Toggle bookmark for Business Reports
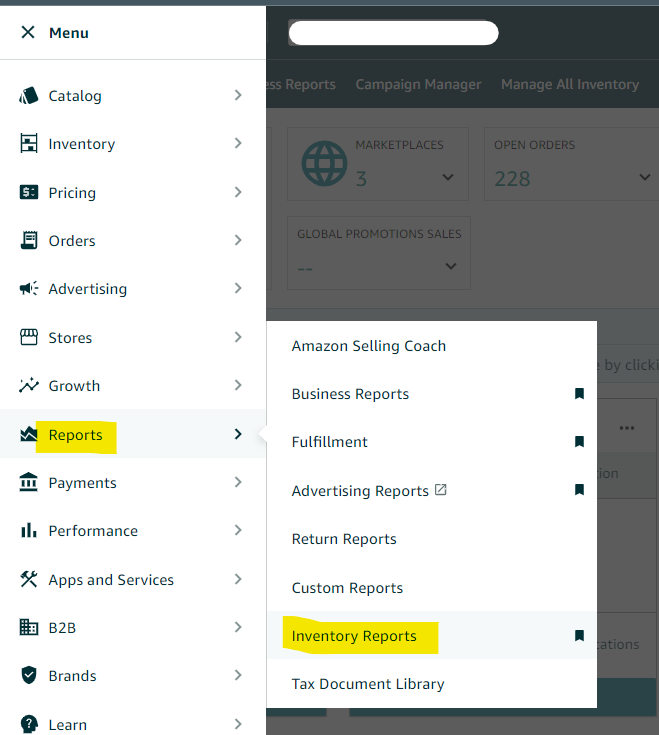The image size is (659, 735). point(579,394)
